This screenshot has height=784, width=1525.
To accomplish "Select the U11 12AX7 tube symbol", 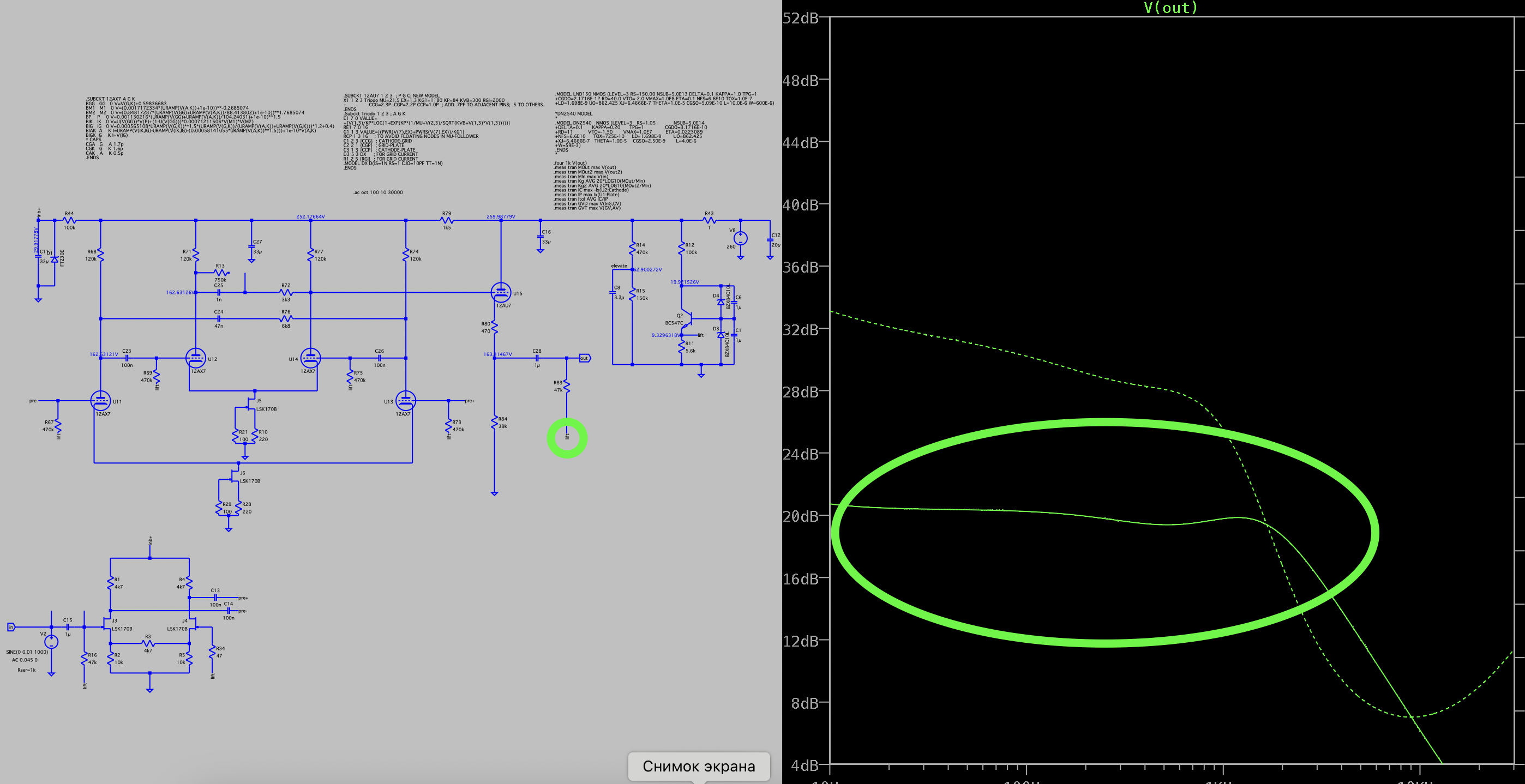I will tap(100, 401).
